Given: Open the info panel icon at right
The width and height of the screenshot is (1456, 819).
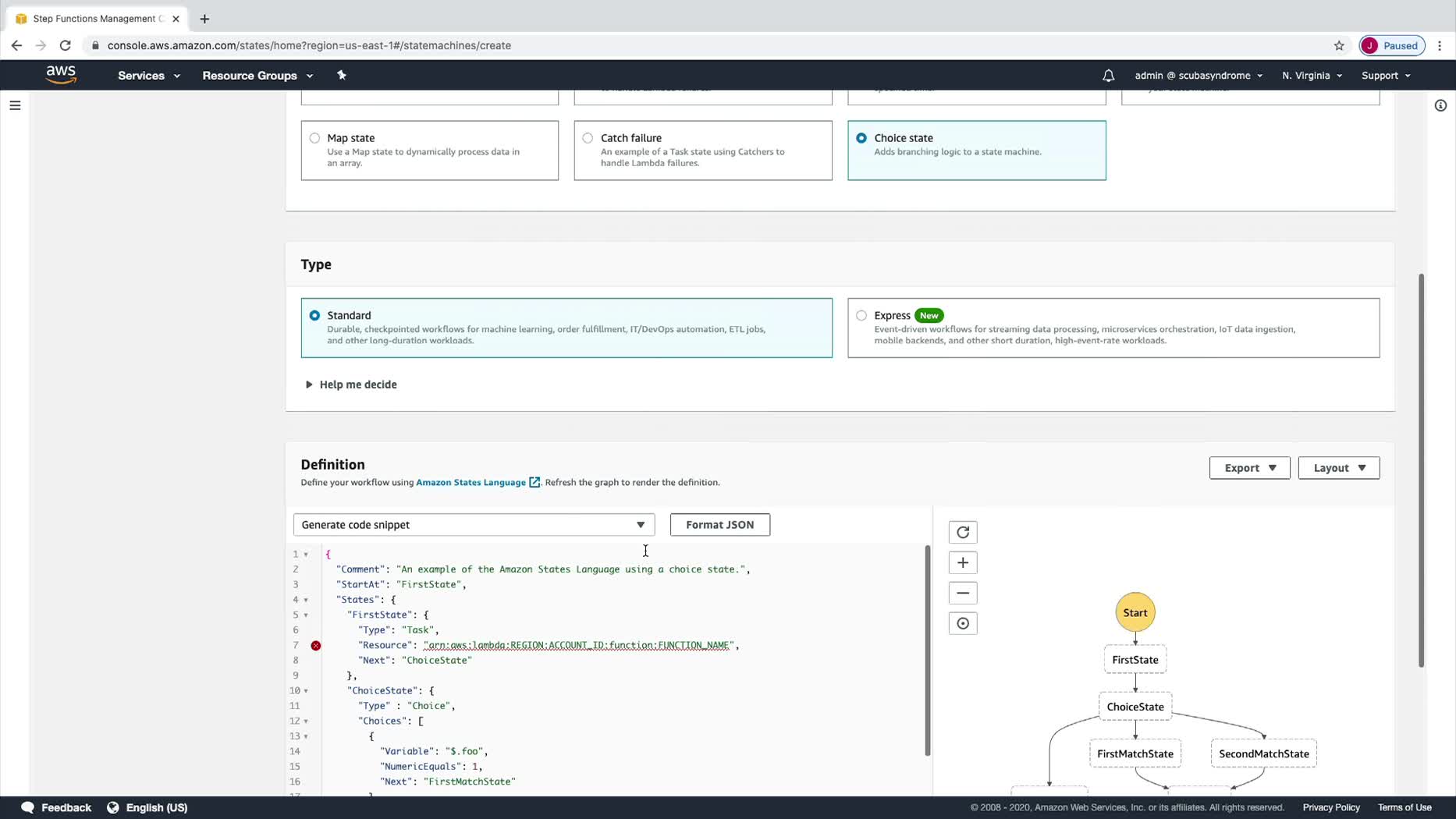Looking at the screenshot, I should [x=1440, y=105].
